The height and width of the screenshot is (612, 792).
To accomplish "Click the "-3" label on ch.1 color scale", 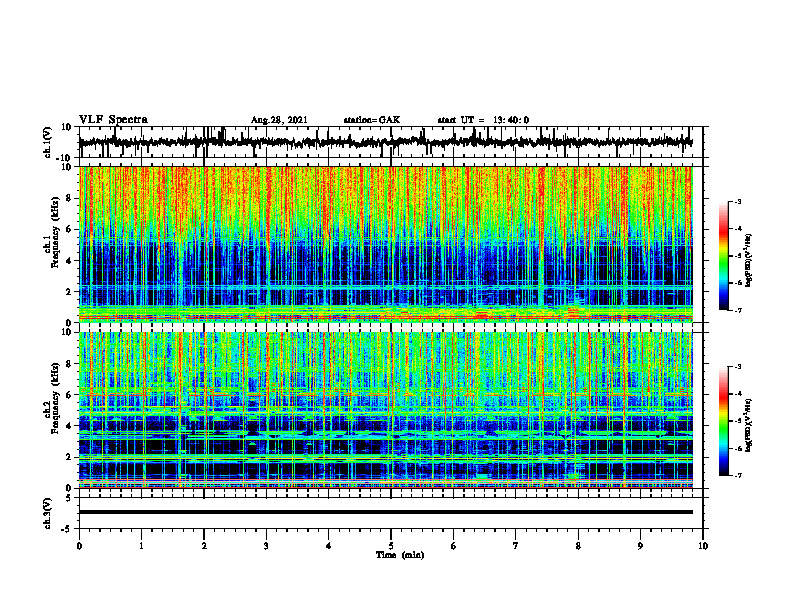I will (x=737, y=202).
